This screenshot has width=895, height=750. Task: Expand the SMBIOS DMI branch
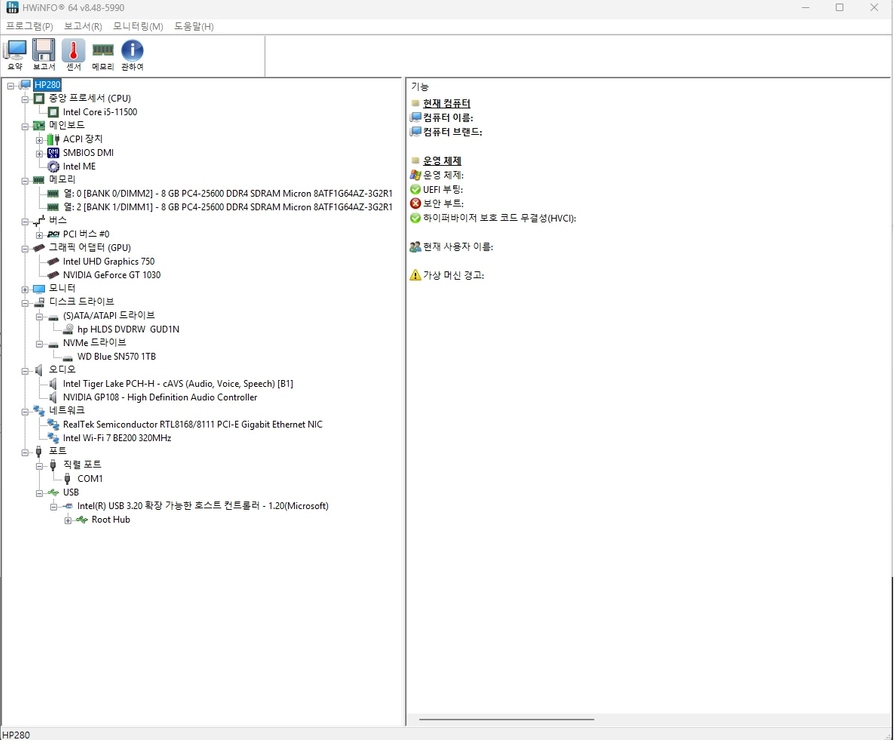[x=39, y=154]
